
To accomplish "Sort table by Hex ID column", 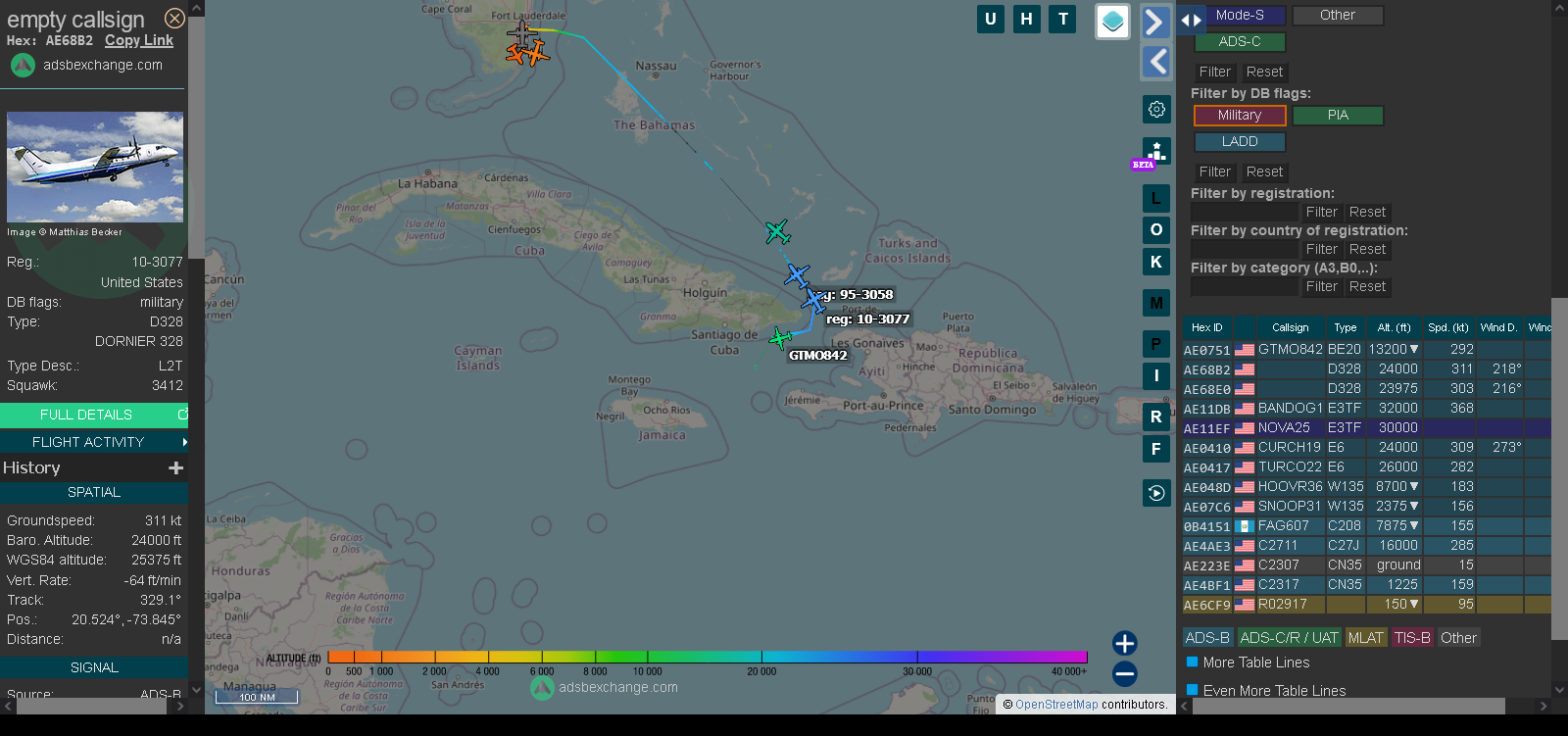I will click(x=1206, y=327).
